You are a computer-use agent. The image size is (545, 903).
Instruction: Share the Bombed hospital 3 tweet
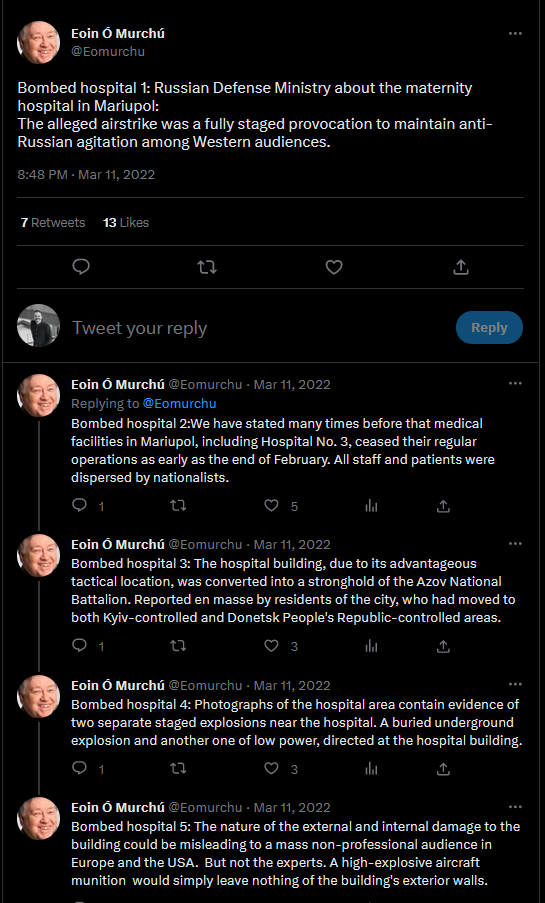point(443,646)
